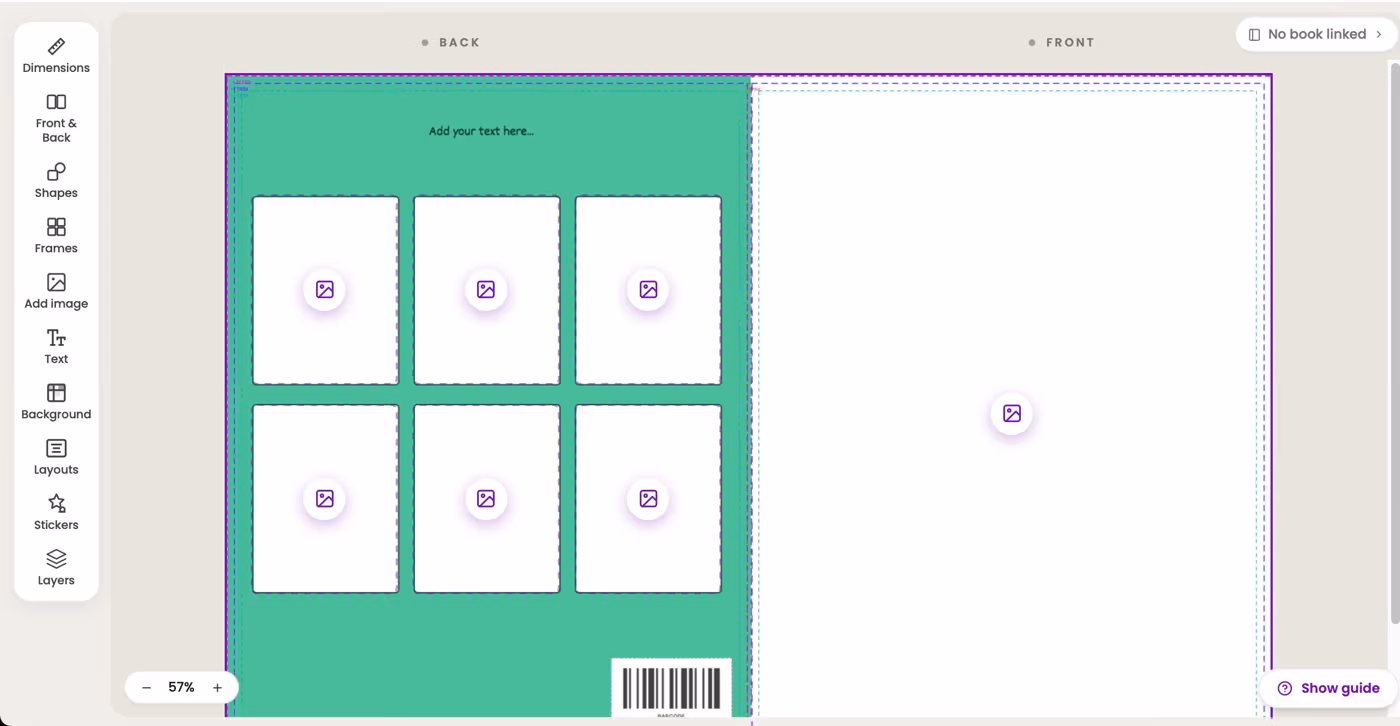Open the Front & Back panel
This screenshot has width=1400, height=726.
click(56, 118)
